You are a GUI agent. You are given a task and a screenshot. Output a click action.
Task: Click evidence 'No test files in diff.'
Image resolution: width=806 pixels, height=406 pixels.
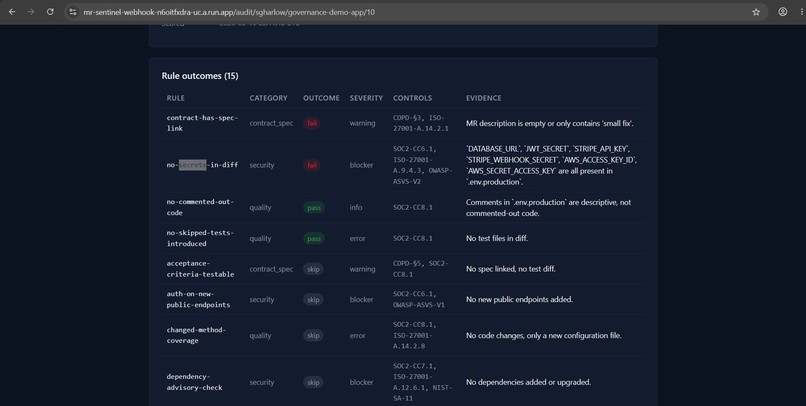click(x=497, y=238)
